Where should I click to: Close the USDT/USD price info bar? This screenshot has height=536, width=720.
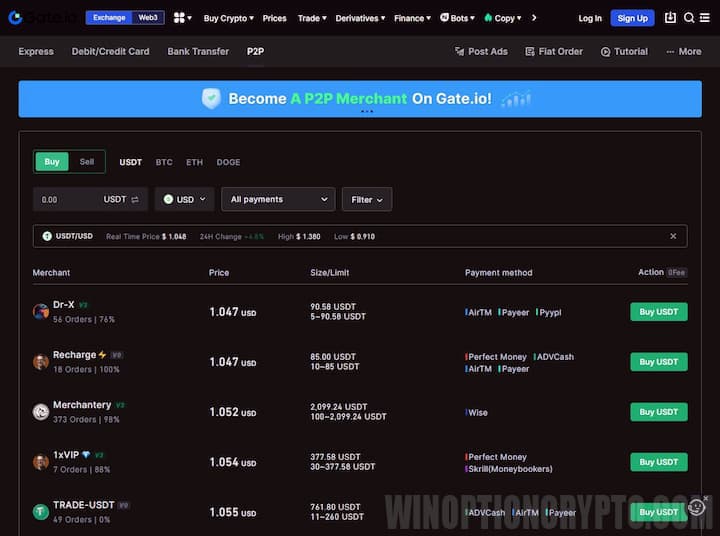(x=673, y=236)
